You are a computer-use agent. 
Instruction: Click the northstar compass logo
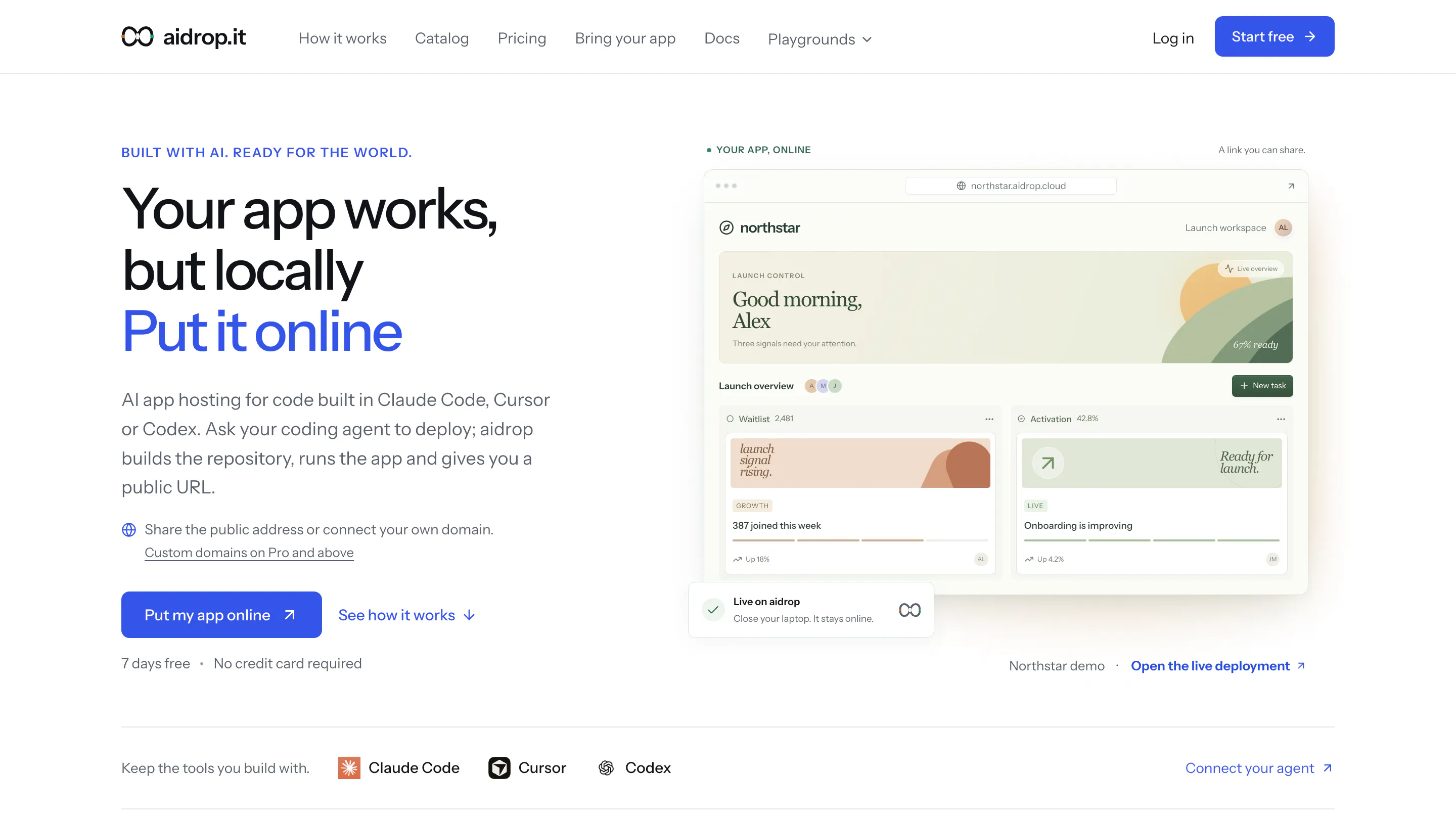726,227
